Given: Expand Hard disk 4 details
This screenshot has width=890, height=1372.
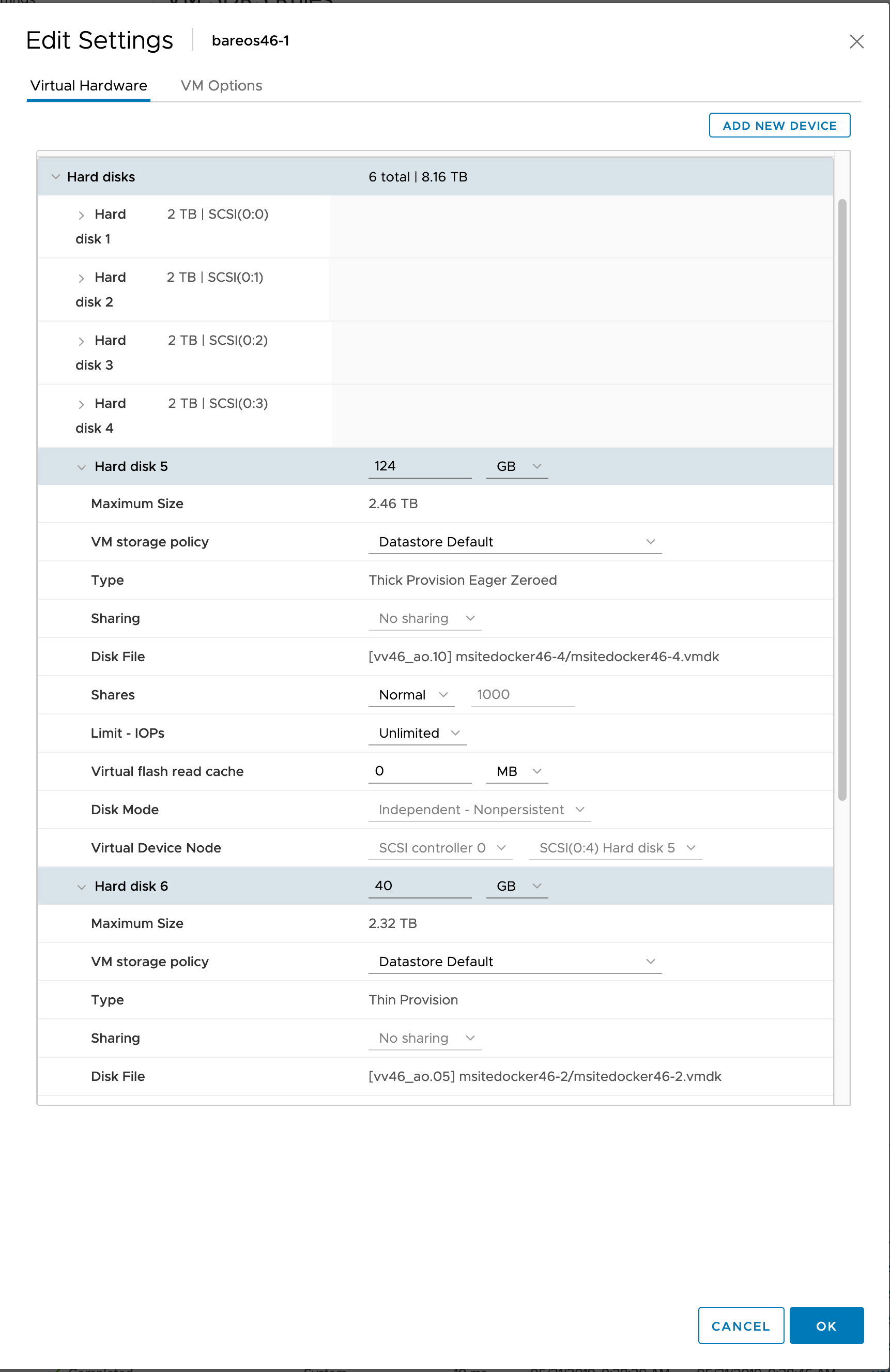Looking at the screenshot, I should pyautogui.click(x=81, y=404).
